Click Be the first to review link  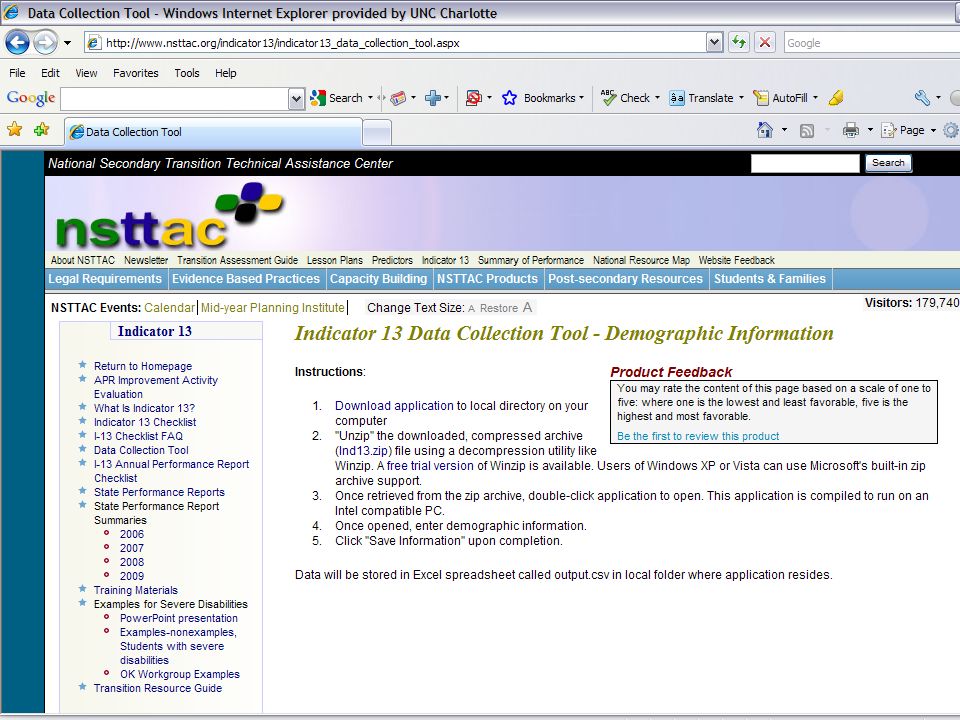698,436
